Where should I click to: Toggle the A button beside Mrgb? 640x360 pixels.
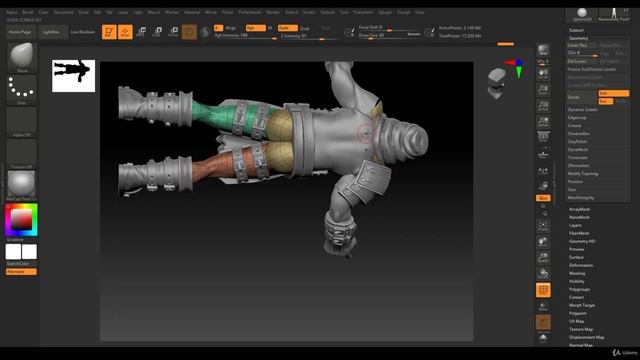point(218,28)
